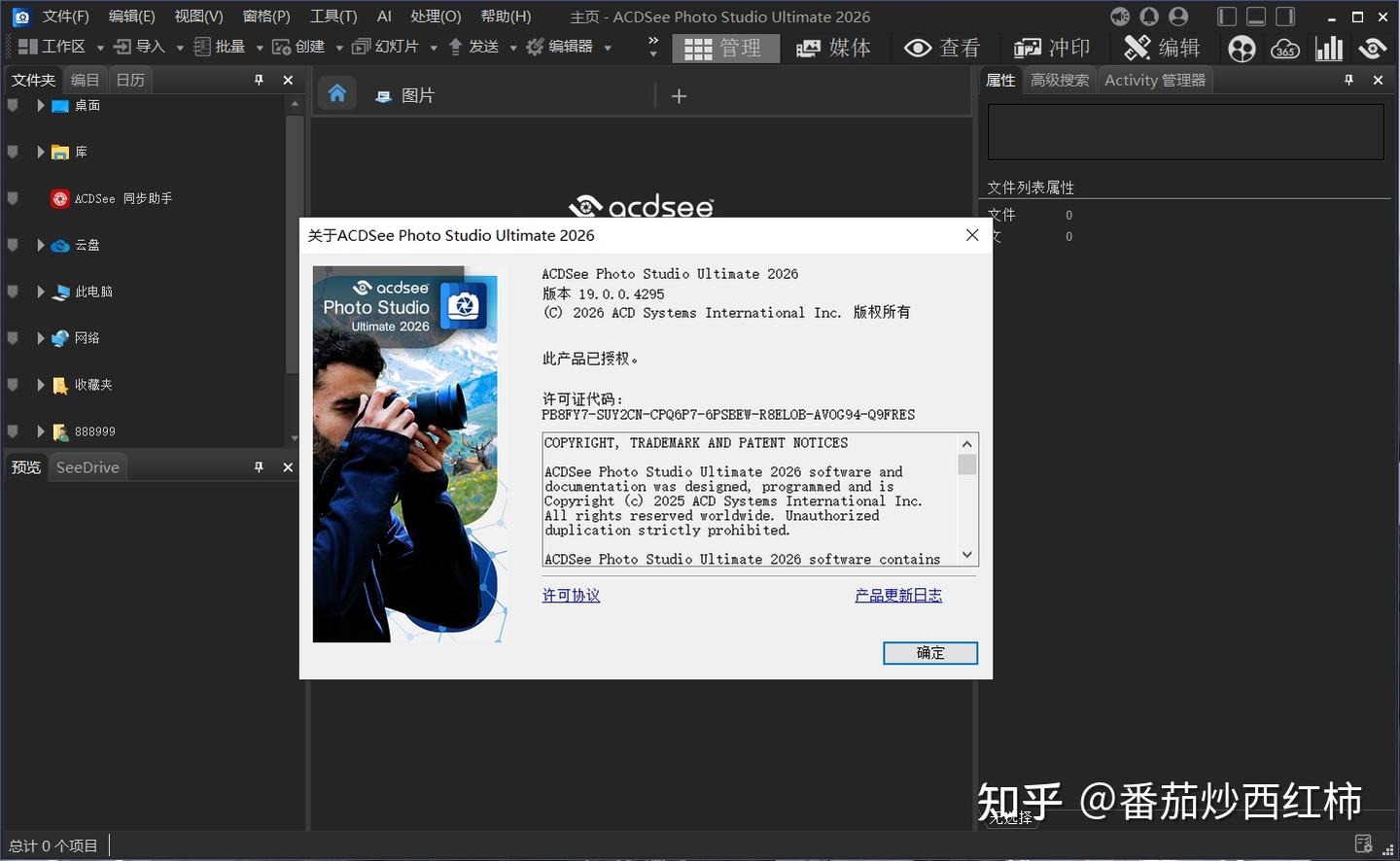Click the 365 cloud icon
Image resolution: width=1400 pixels, height=861 pixels.
(1285, 49)
